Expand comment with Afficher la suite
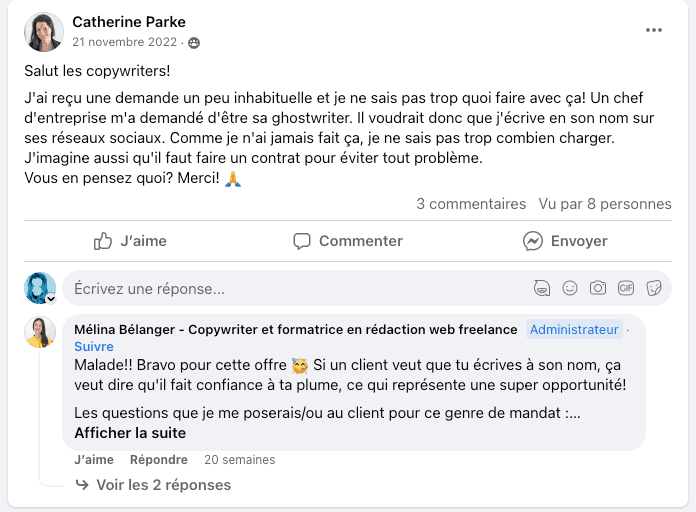696x512 pixels. 130,433
